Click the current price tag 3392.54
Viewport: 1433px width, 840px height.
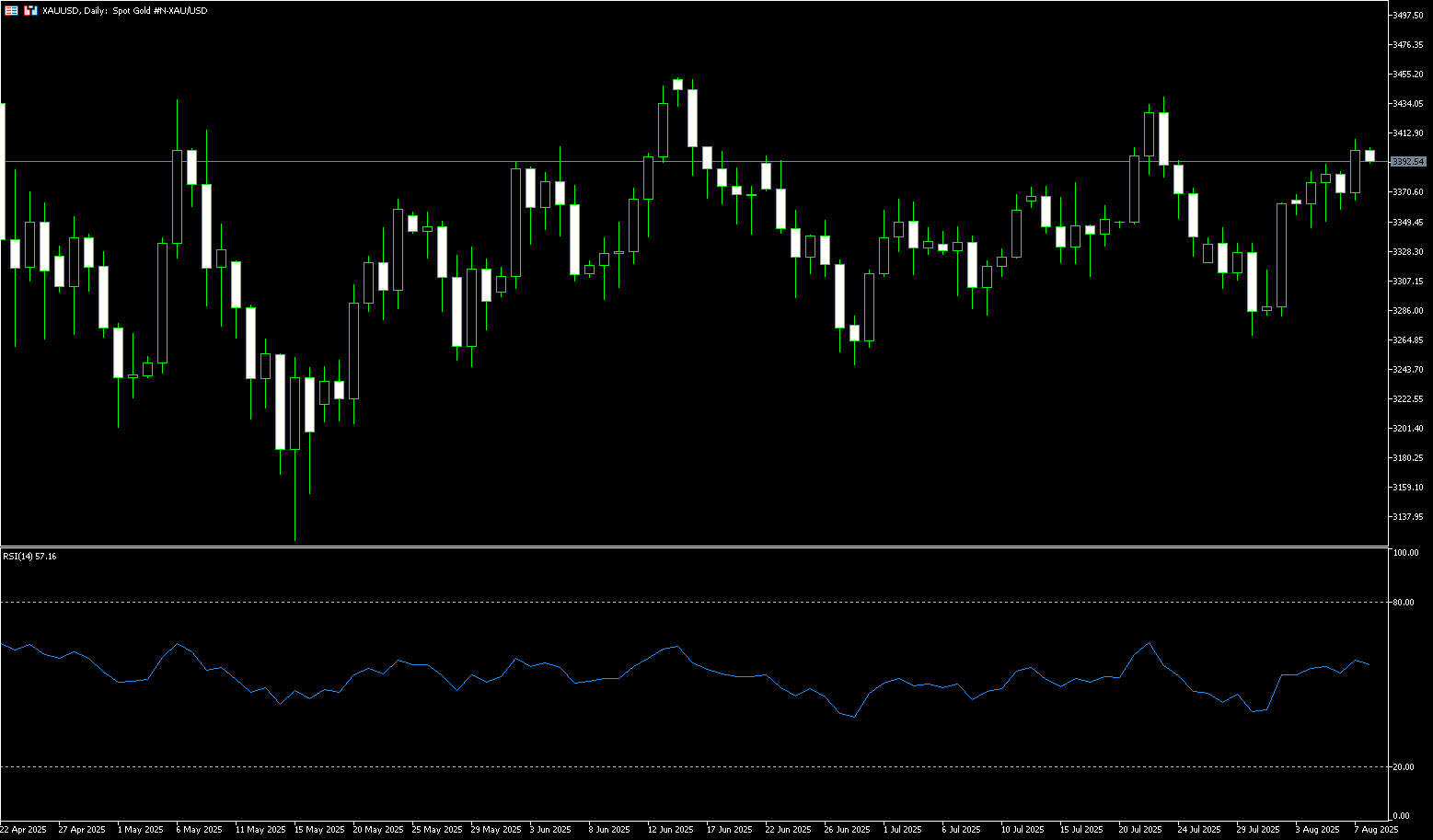click(x=1408, y=162)
